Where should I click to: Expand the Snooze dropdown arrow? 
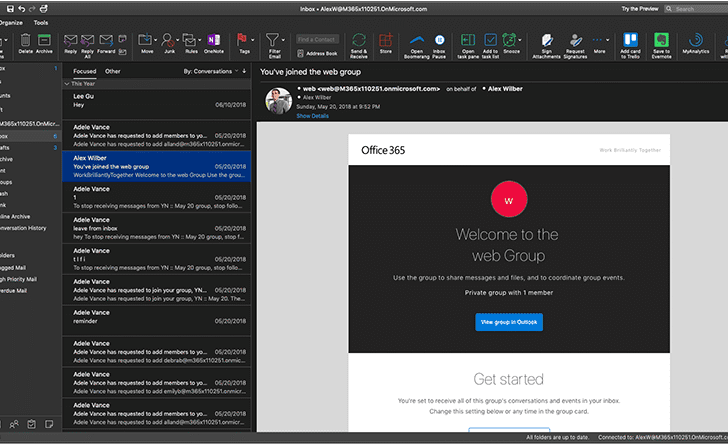[x=520, y=40]
